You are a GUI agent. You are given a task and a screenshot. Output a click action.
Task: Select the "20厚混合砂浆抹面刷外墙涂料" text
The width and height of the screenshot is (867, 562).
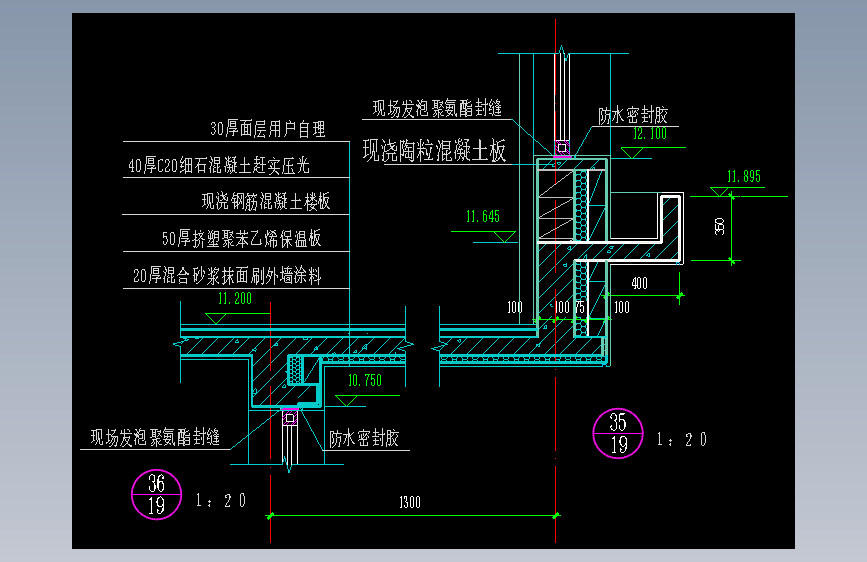pos(227,275)
